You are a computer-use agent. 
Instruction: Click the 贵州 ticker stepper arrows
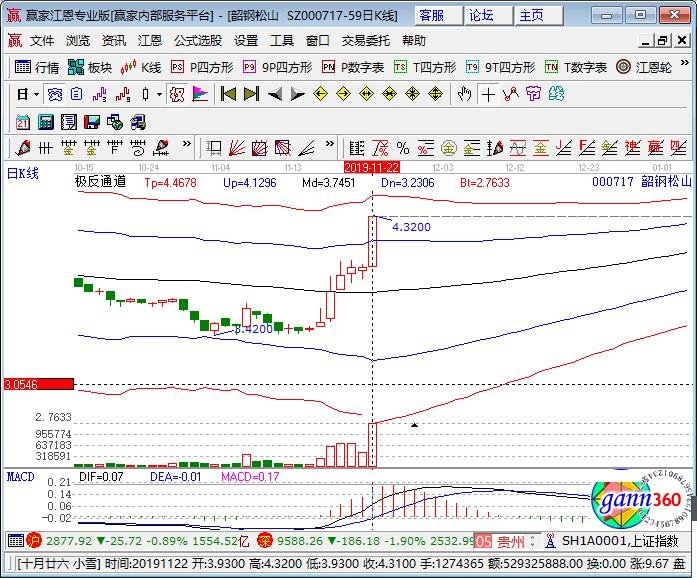(x=533, y=541)
